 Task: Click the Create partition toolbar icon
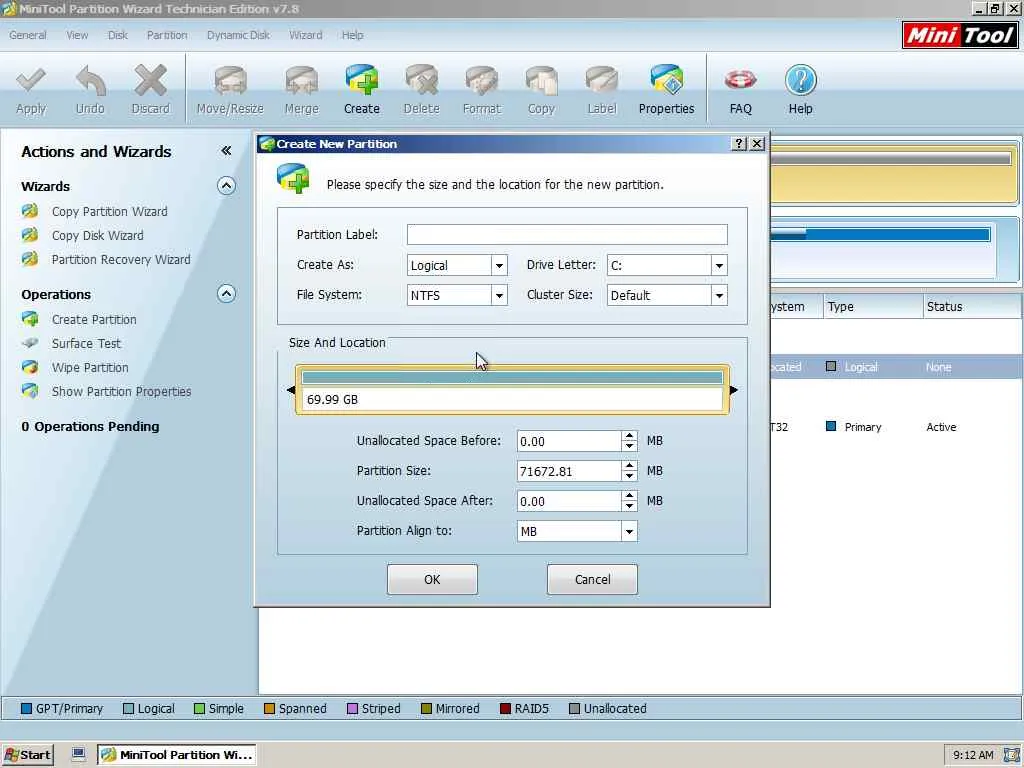362,81
